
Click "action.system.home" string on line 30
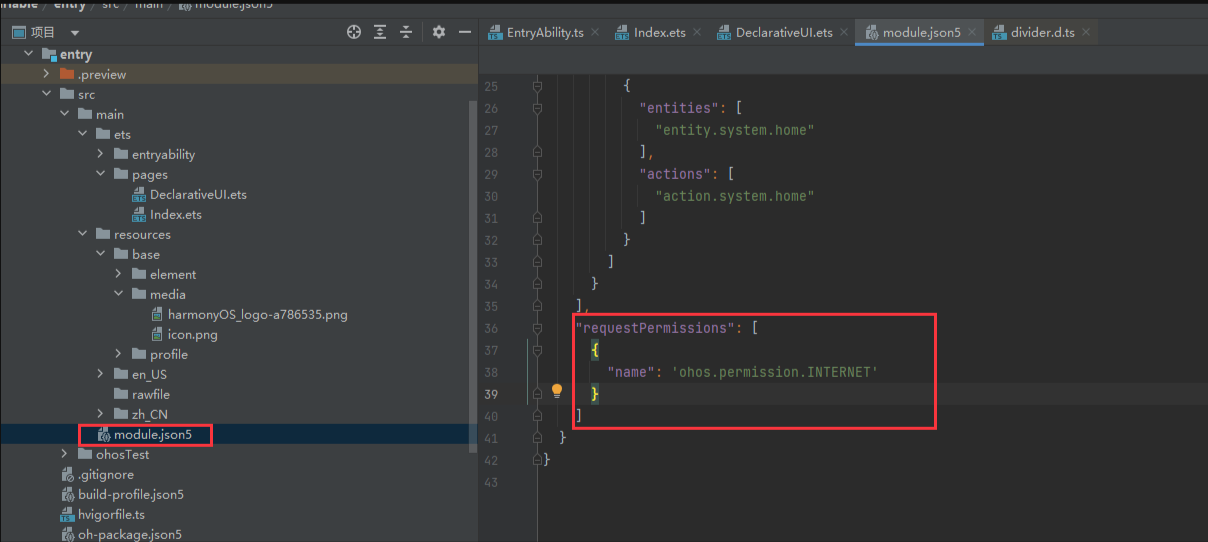[x=735, y=196]
